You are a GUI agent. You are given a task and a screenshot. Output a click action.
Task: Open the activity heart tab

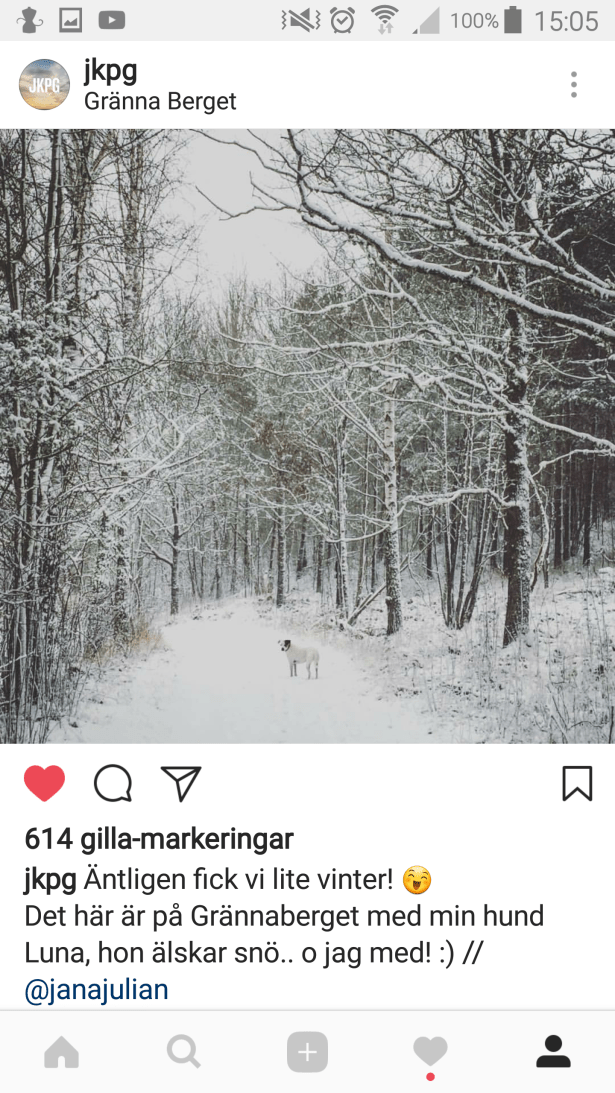coord(430,1052)
